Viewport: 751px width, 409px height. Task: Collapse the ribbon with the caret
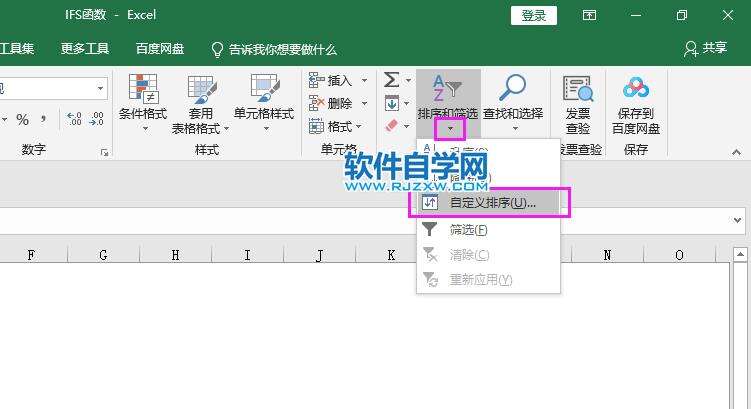point(736,152)
